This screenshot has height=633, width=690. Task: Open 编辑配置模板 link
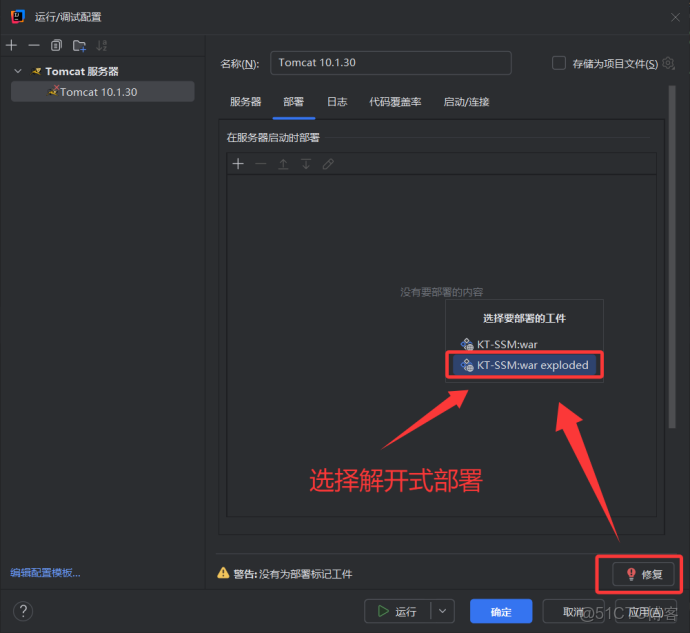point(45,573)
